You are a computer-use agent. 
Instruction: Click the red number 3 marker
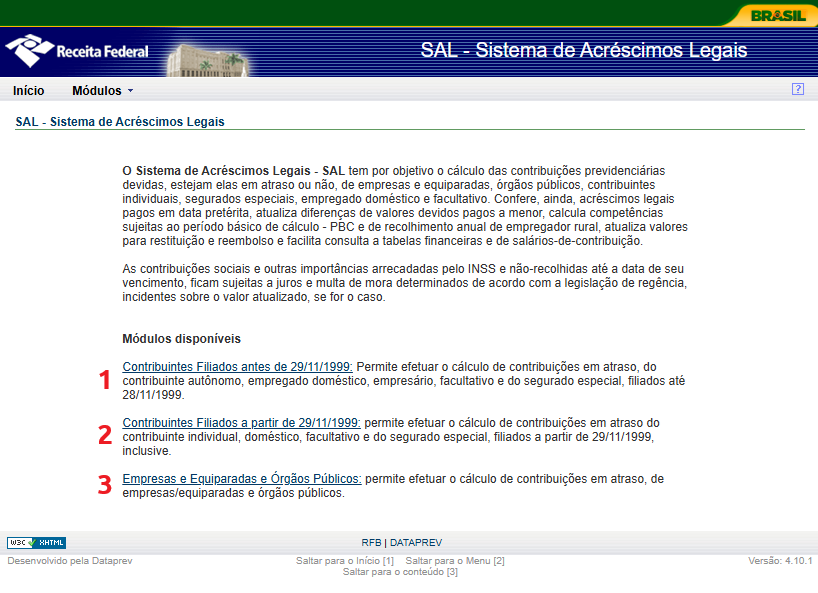pyautogui.click(x=104, y=485)
